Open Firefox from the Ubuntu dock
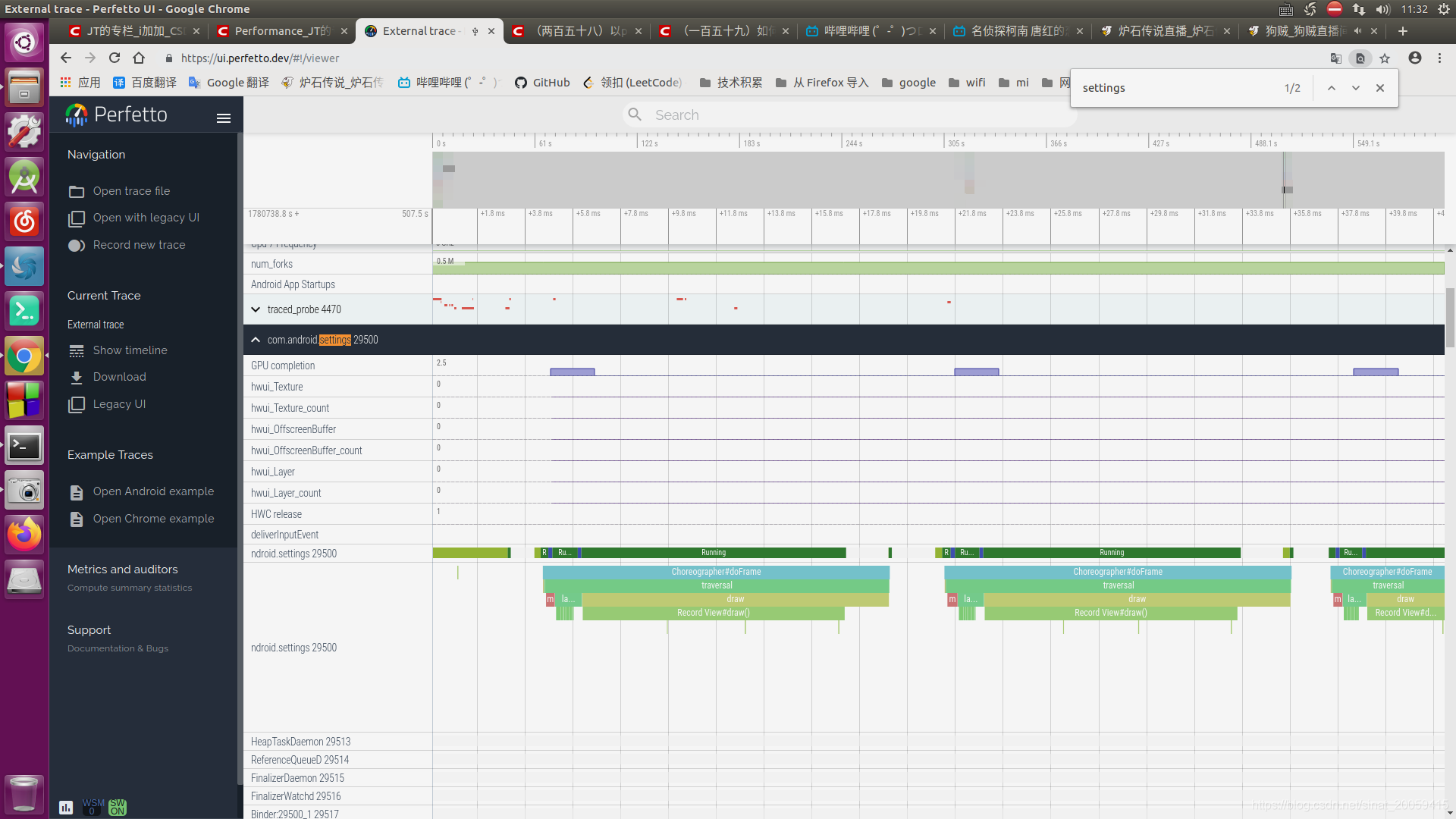This screenshot has width=1456, height=819. 24,535
